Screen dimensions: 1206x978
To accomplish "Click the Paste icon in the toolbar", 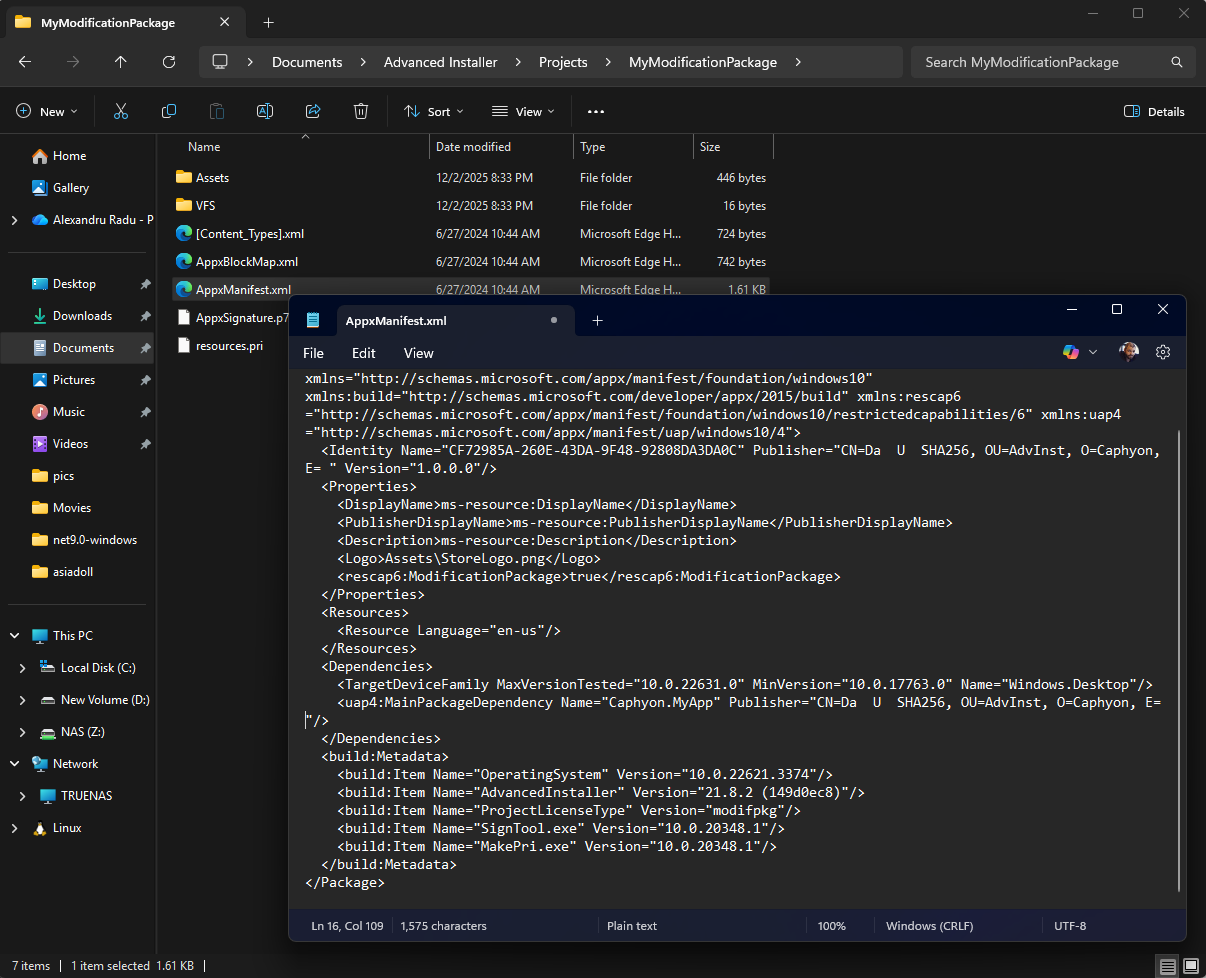I will 216,111.
